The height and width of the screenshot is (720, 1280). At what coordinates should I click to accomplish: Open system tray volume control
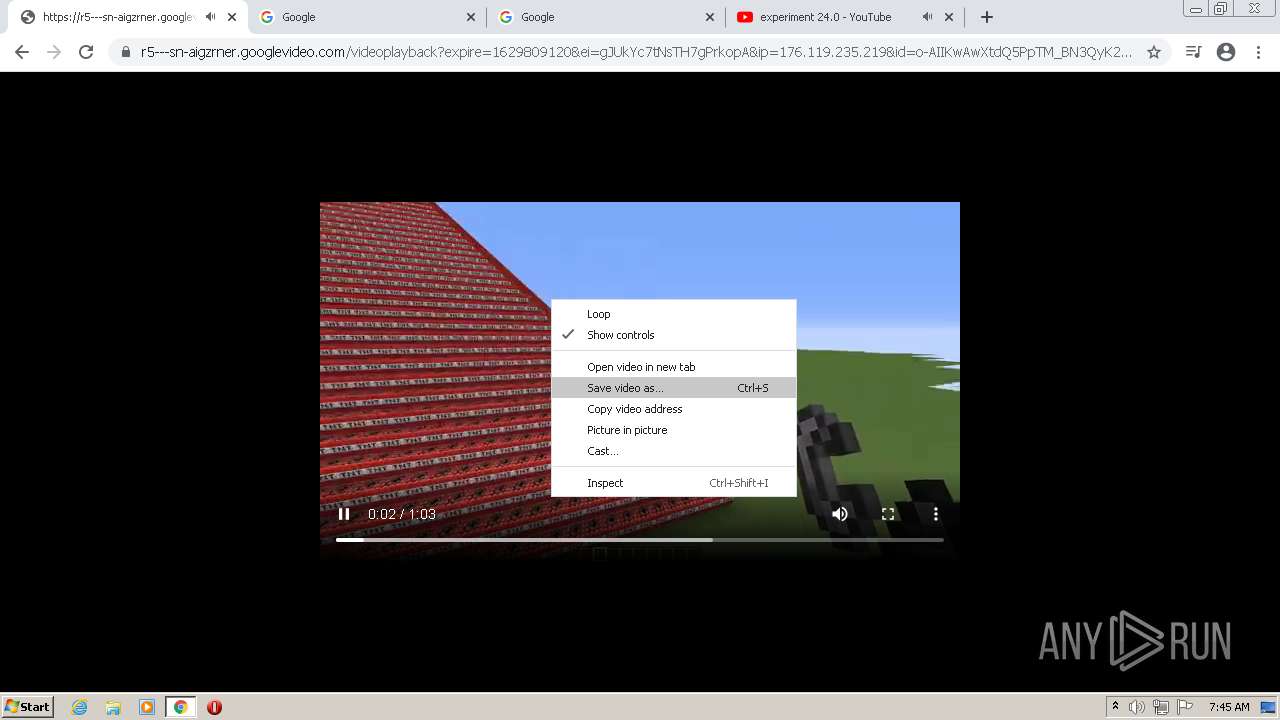1137,707
